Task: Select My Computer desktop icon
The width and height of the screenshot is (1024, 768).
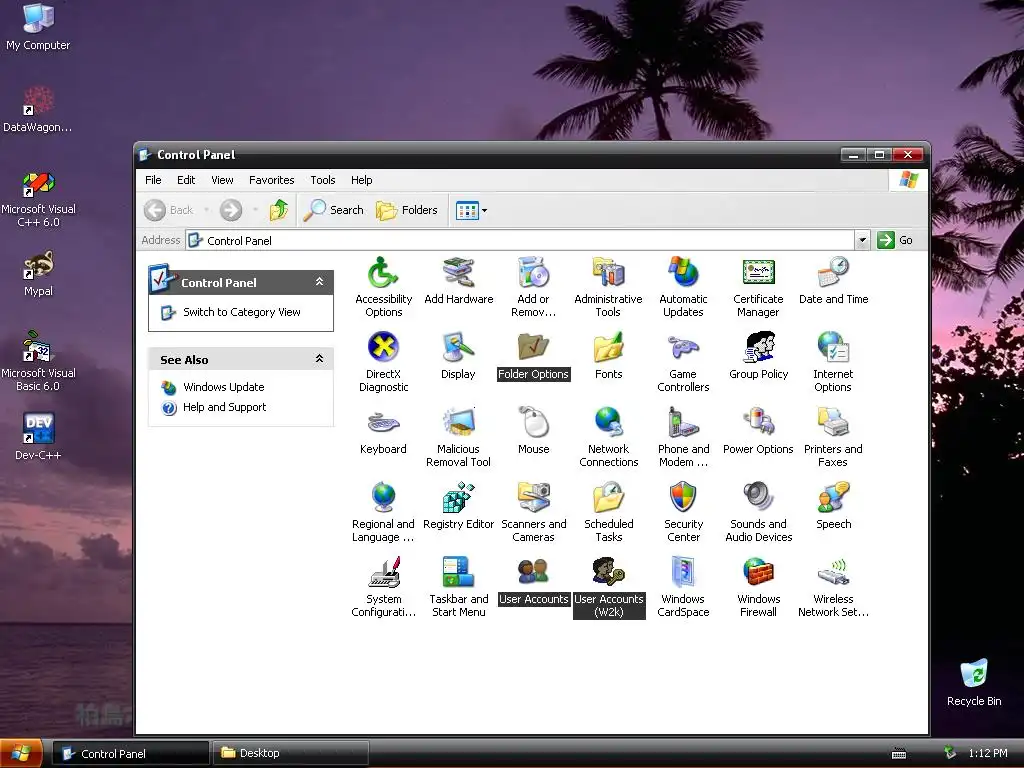Action: click(38, 27)
